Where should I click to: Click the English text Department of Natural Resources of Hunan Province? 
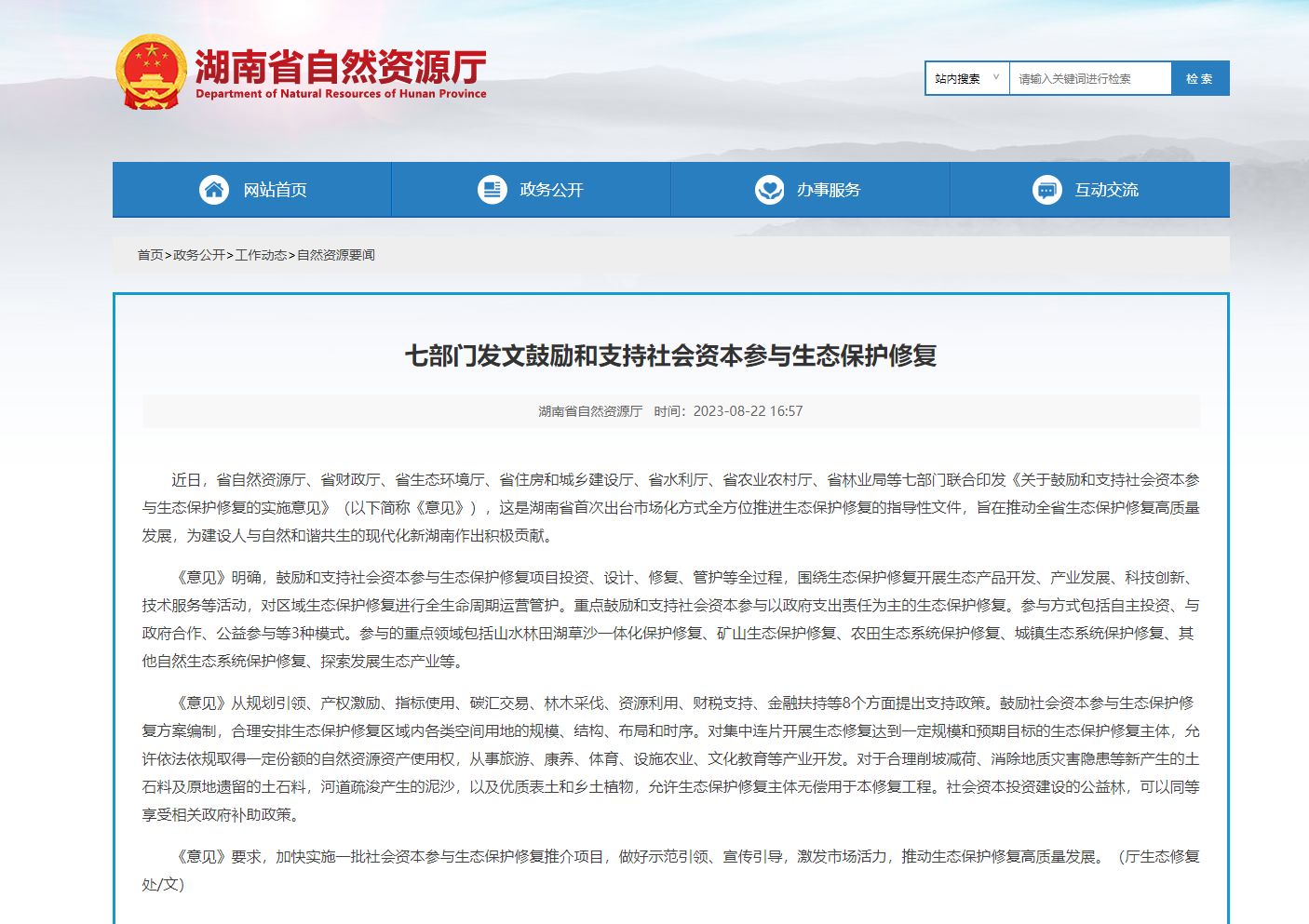341,94
